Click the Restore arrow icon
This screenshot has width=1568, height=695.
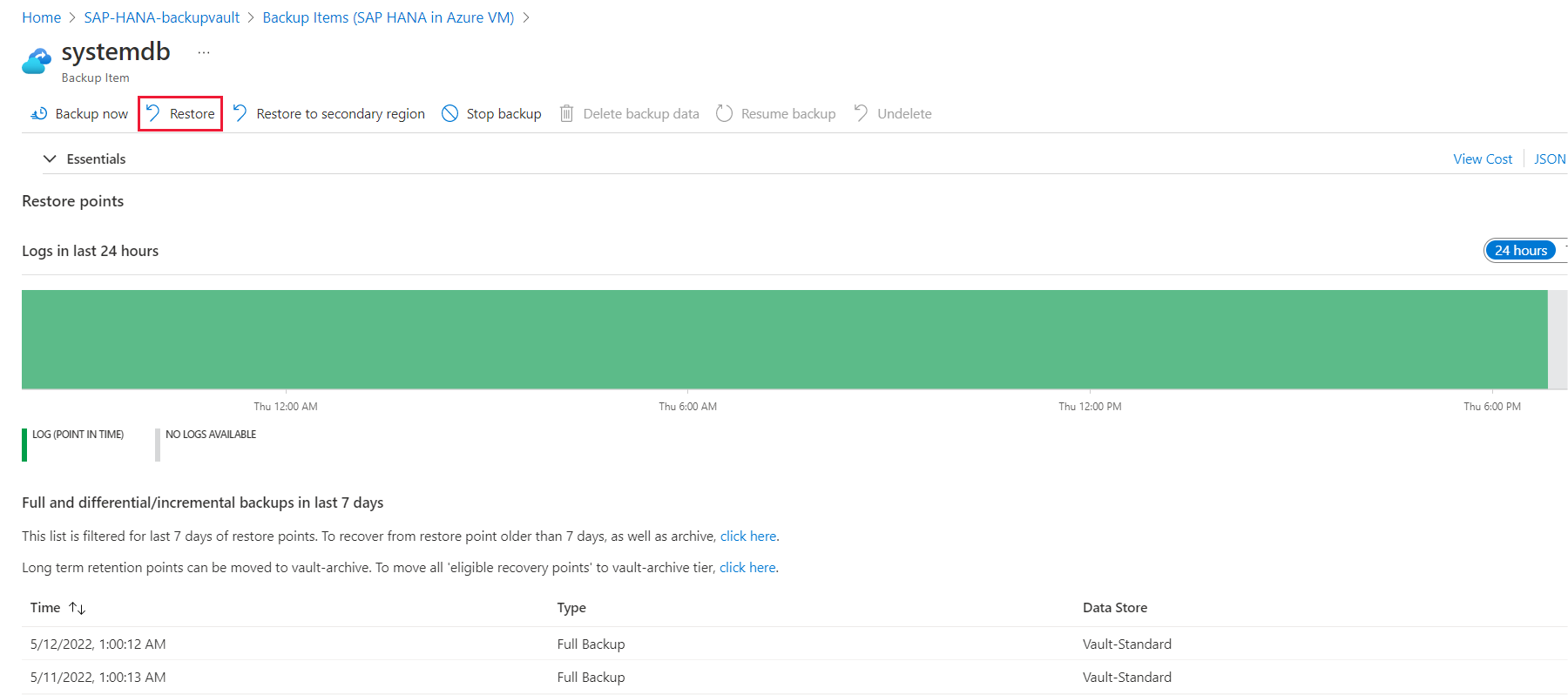[x=152, y=113]
